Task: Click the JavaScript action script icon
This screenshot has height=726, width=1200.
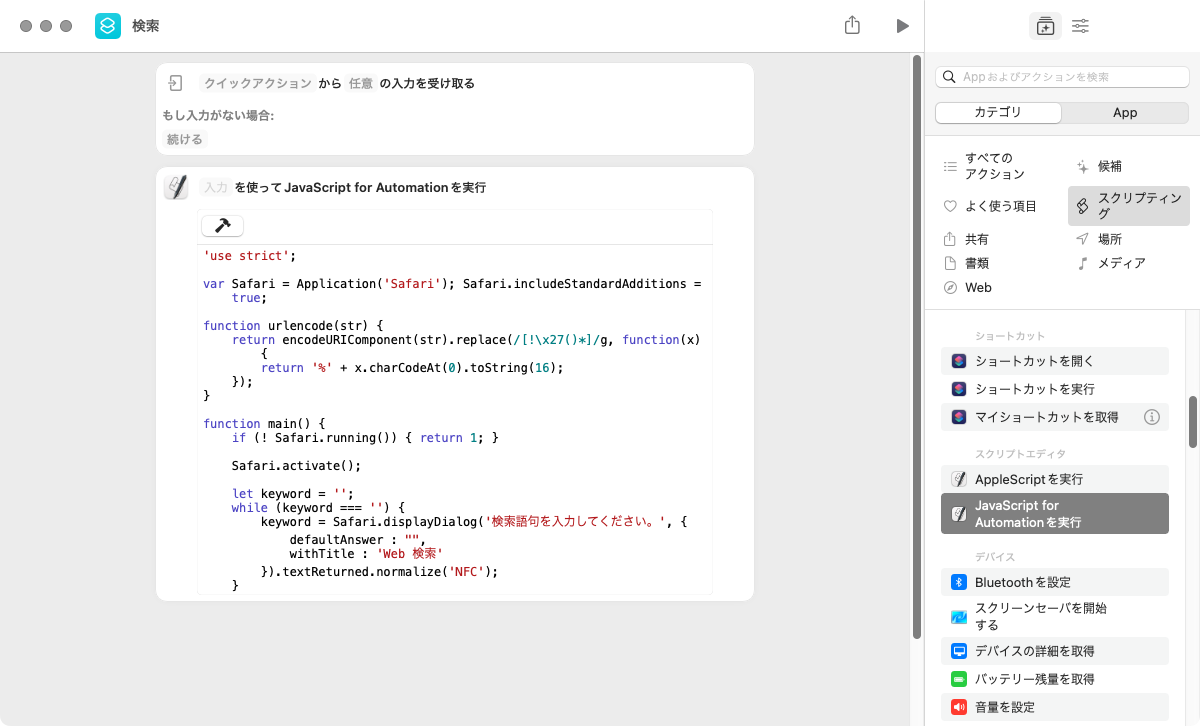Action: click(x=176, y=187)
